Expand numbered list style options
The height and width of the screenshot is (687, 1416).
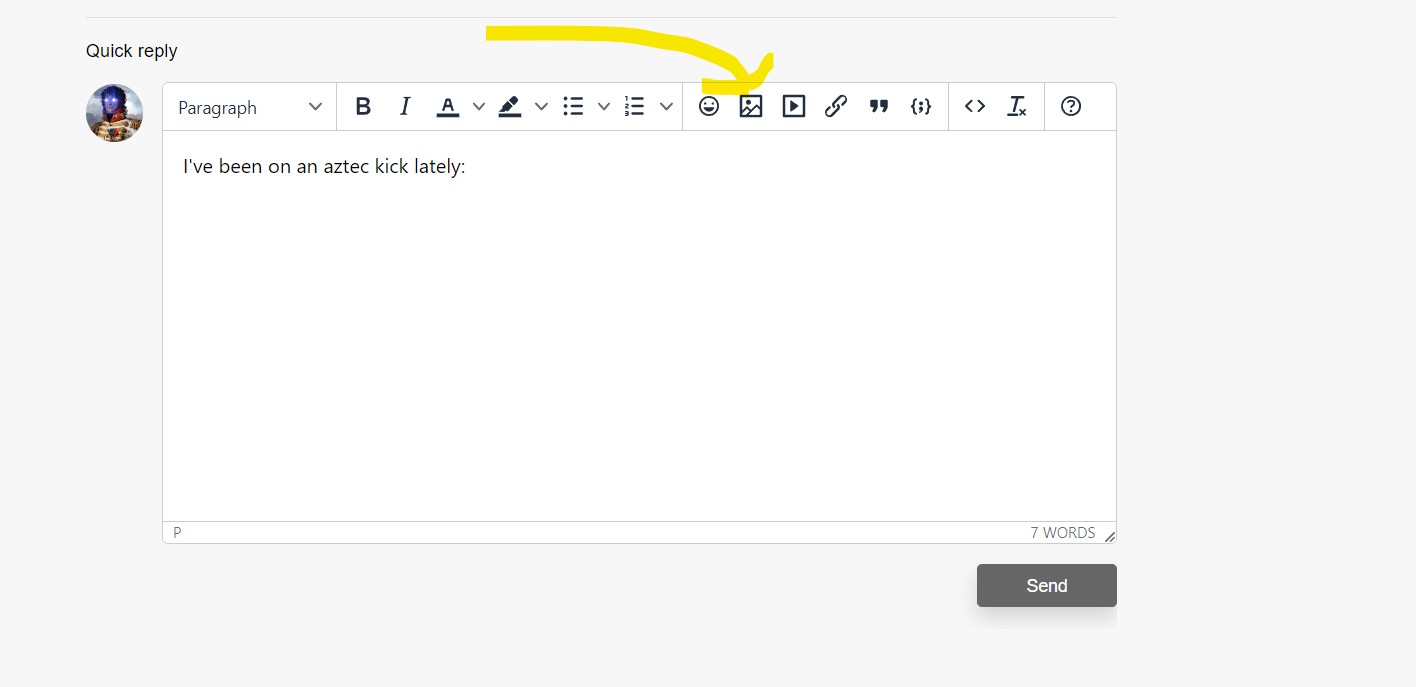[666, 107]
